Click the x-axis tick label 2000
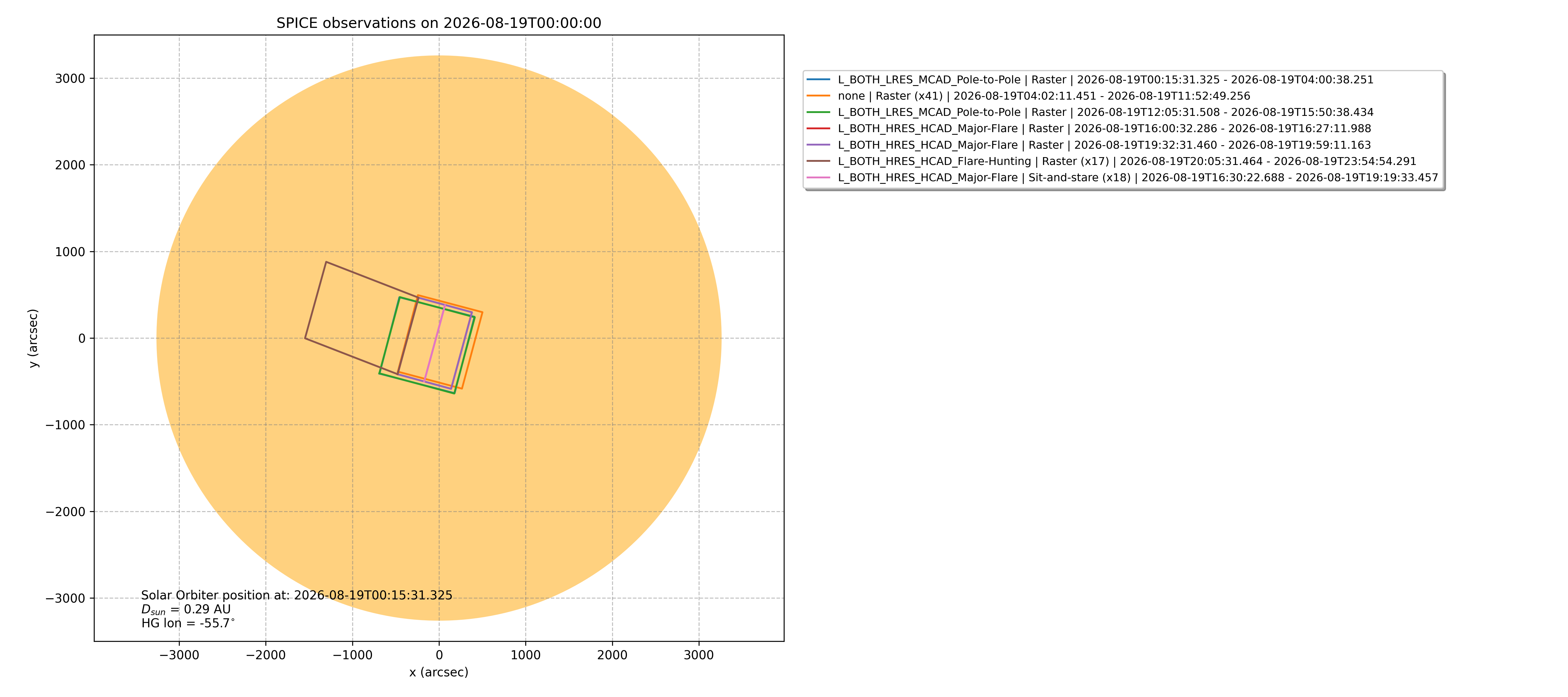Image resolution: width=1568 pixels, height=697 pixels. tap(612, 655)
